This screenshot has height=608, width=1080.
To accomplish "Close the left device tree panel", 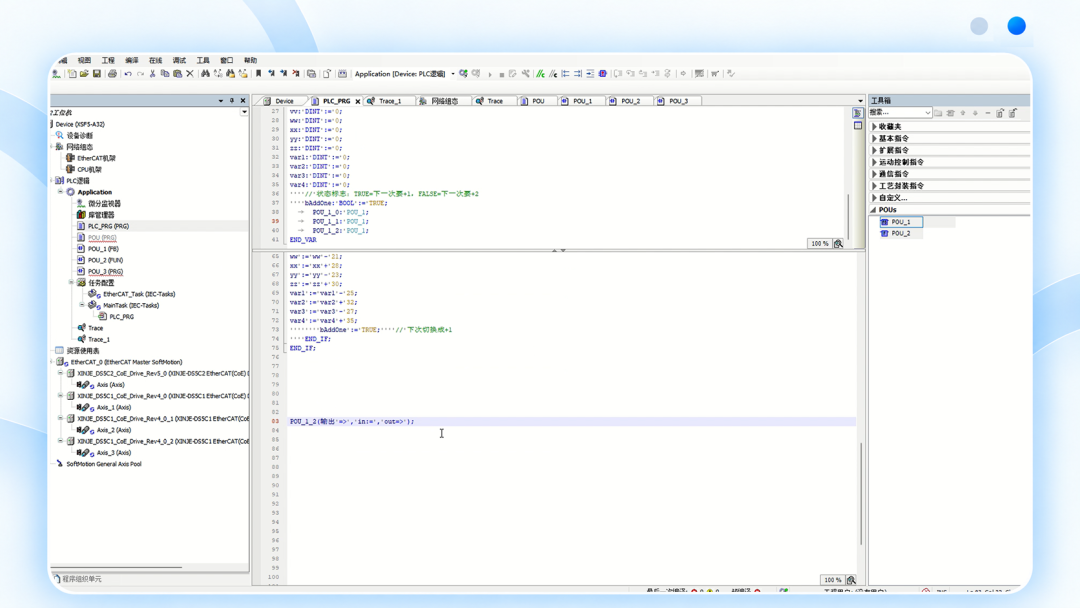I will tap(242, 101).
